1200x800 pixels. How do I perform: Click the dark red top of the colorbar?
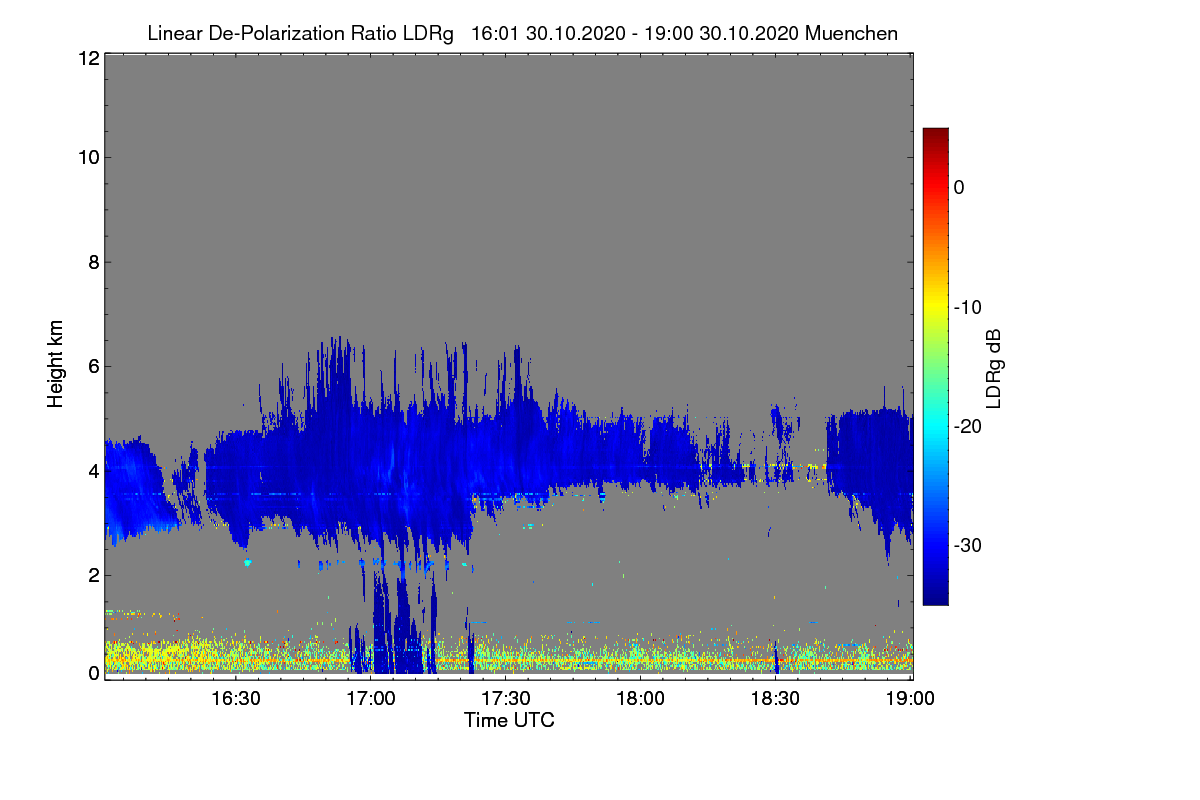click(x=935, y=135)
